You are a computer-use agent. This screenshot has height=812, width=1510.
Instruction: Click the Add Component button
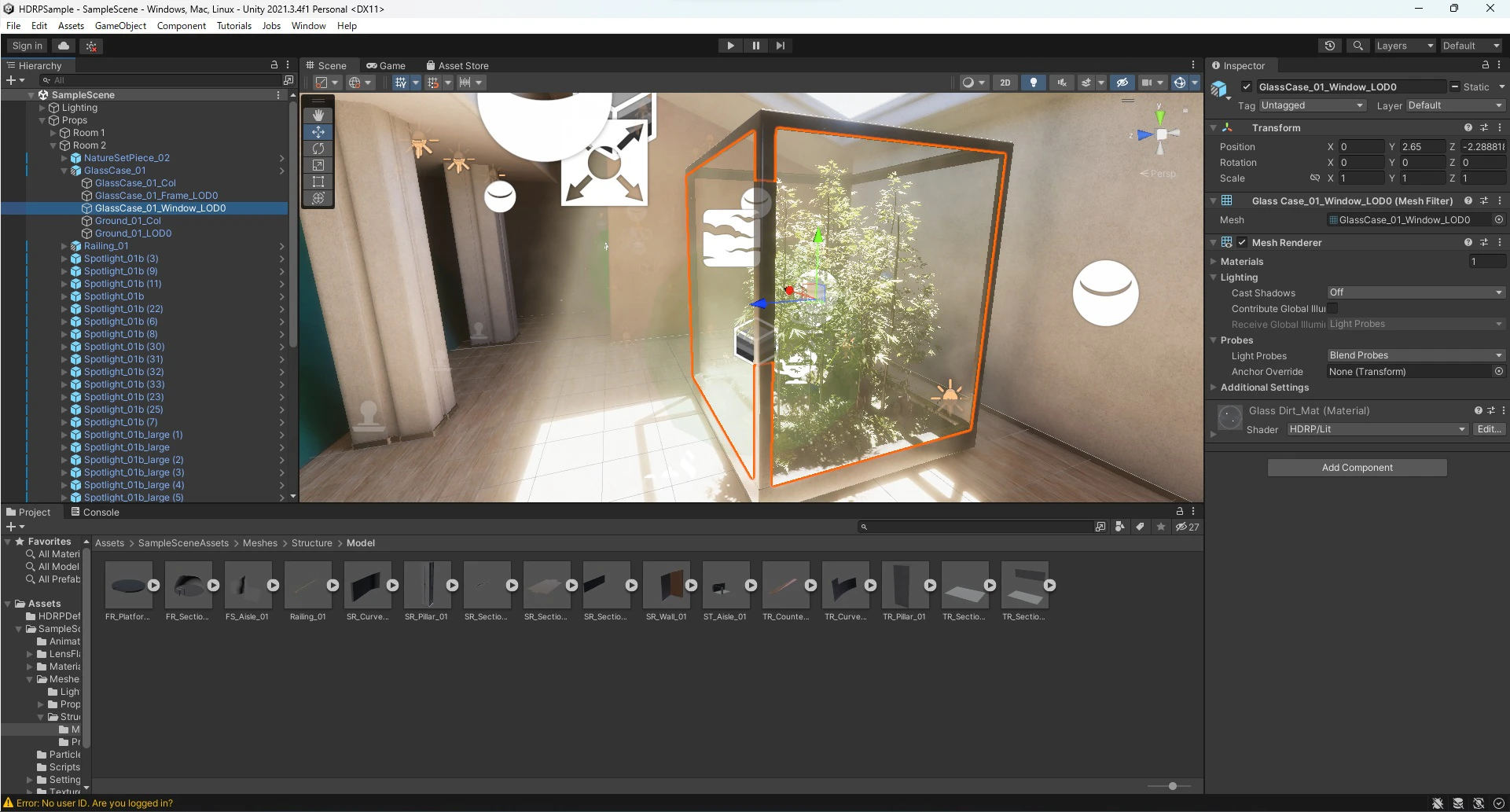[x=1357, y=468]
